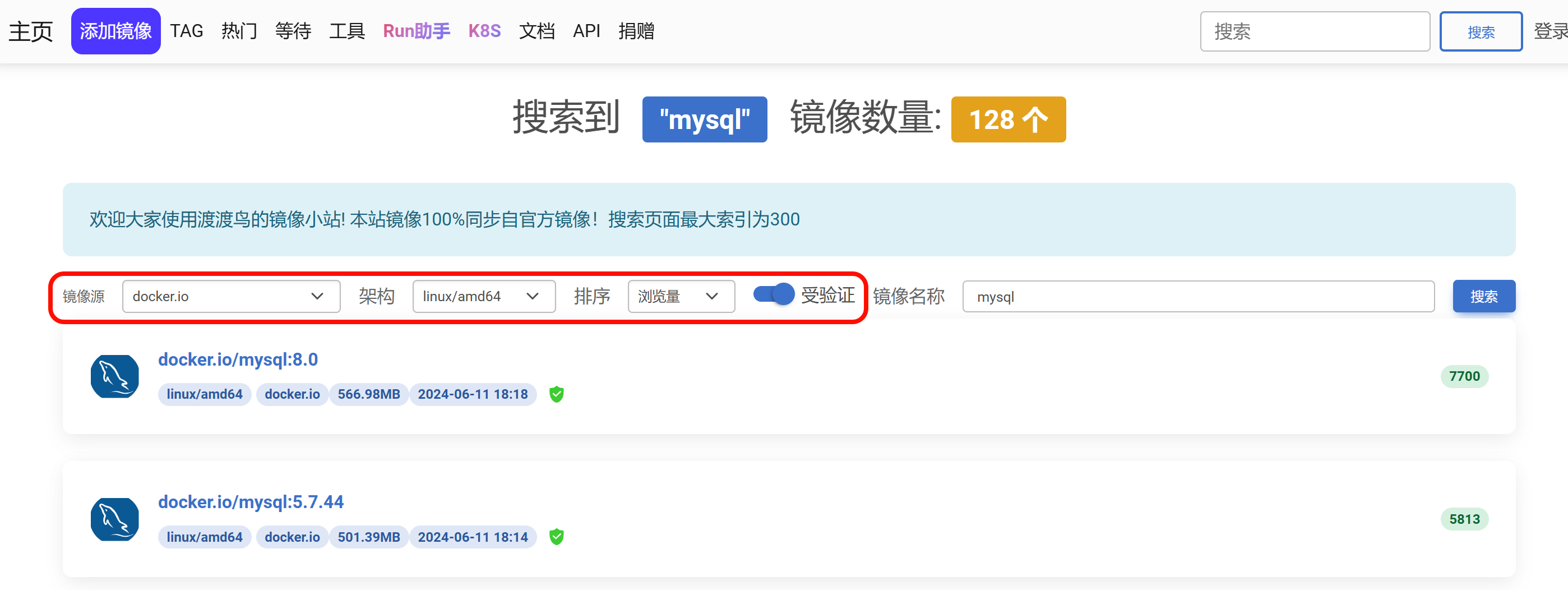The height and width of the screenshot is (590, 1568).
Task: Click the welcome notice banner text
Action: (x=445, y=219)
